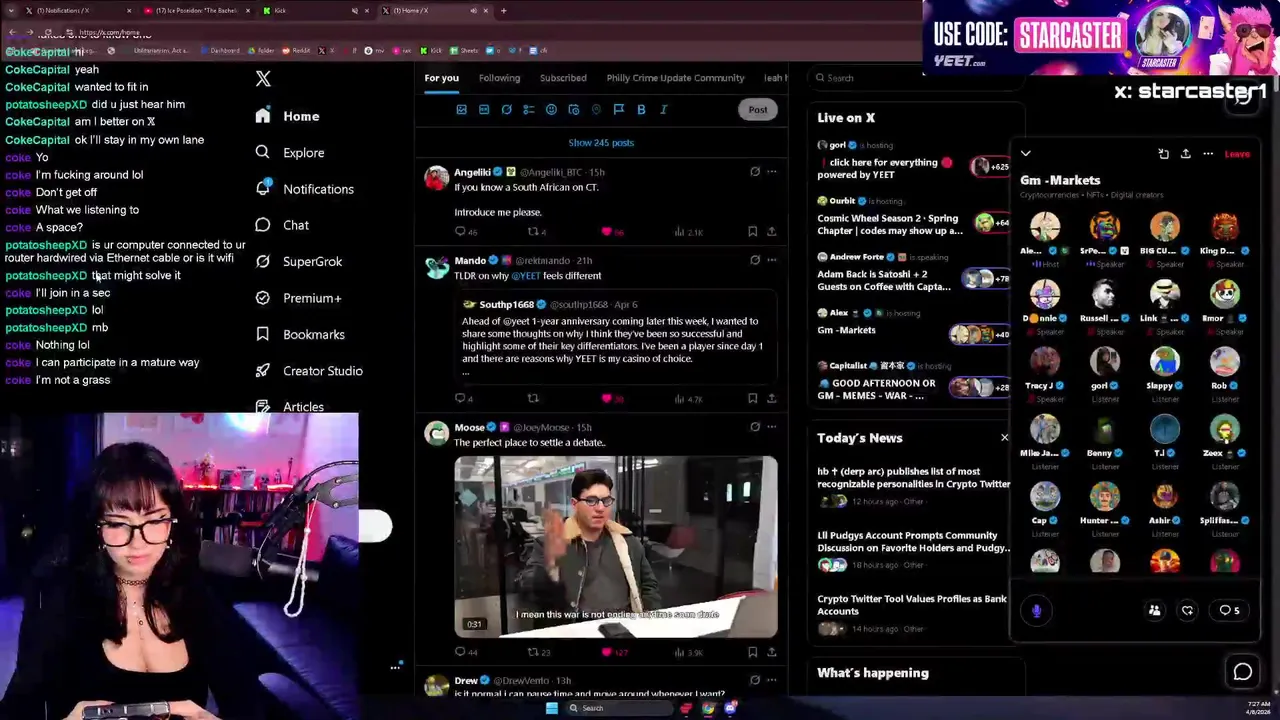Bookmark Moose's video post

point(752,652)
